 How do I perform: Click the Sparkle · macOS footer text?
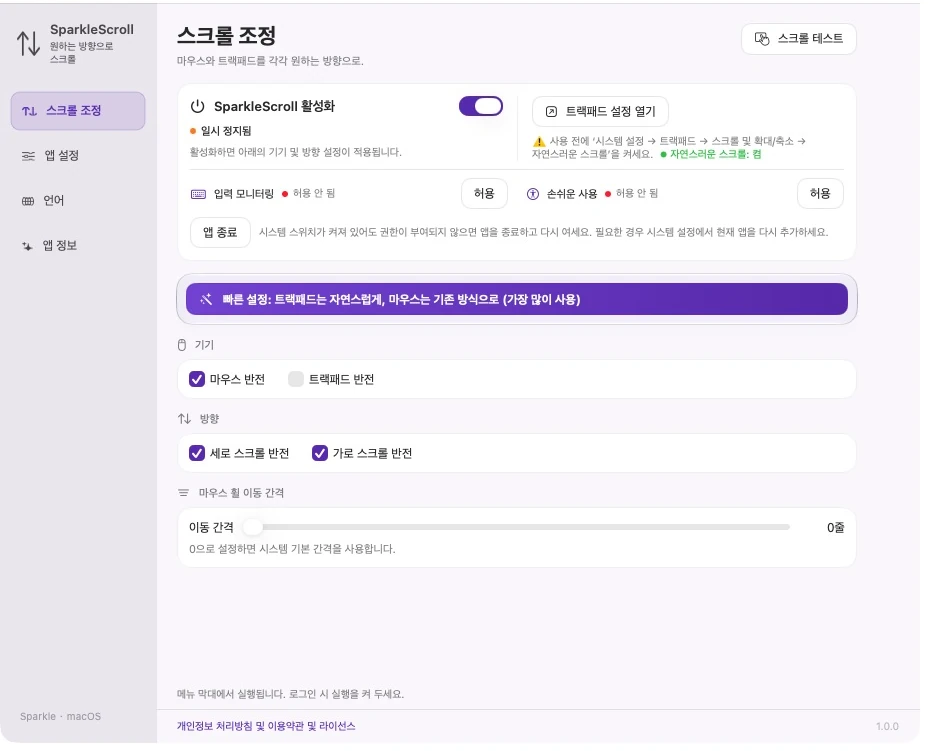pos(60,716)
